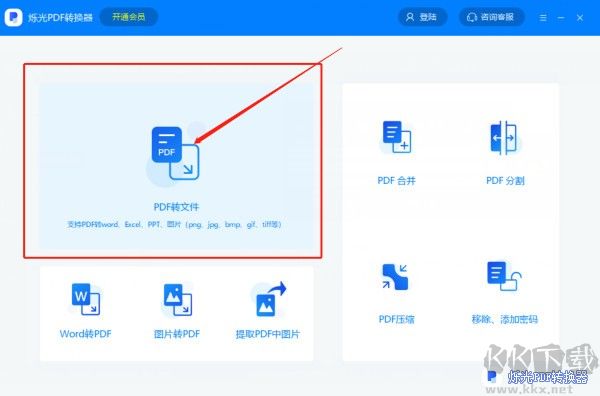Viewport: 600px width, 396px height.
Task: Click the PDF转文件 conversion icon
Action: click(x=175, y=153)
